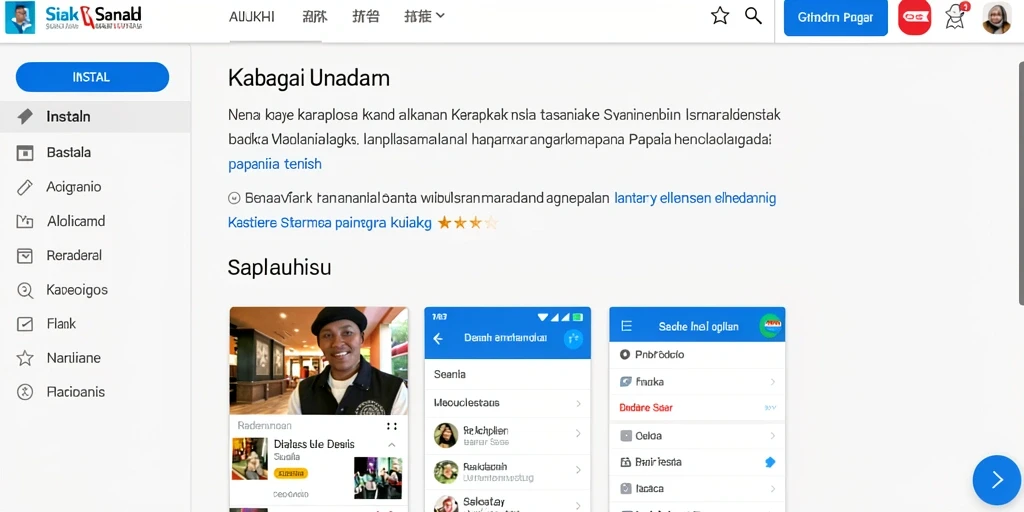Screen dimensions: 1024x512
Task: Expand the top navigation dropdown with chevron
Action: coord(424,16)
